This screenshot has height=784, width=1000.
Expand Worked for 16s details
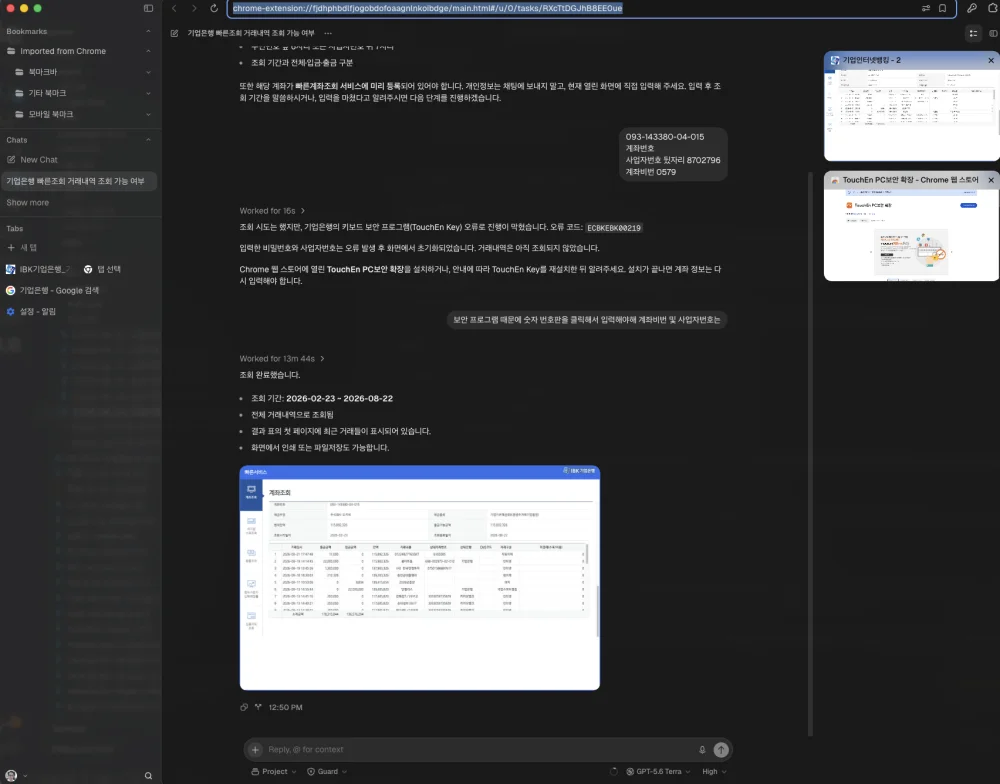[272, 211]
